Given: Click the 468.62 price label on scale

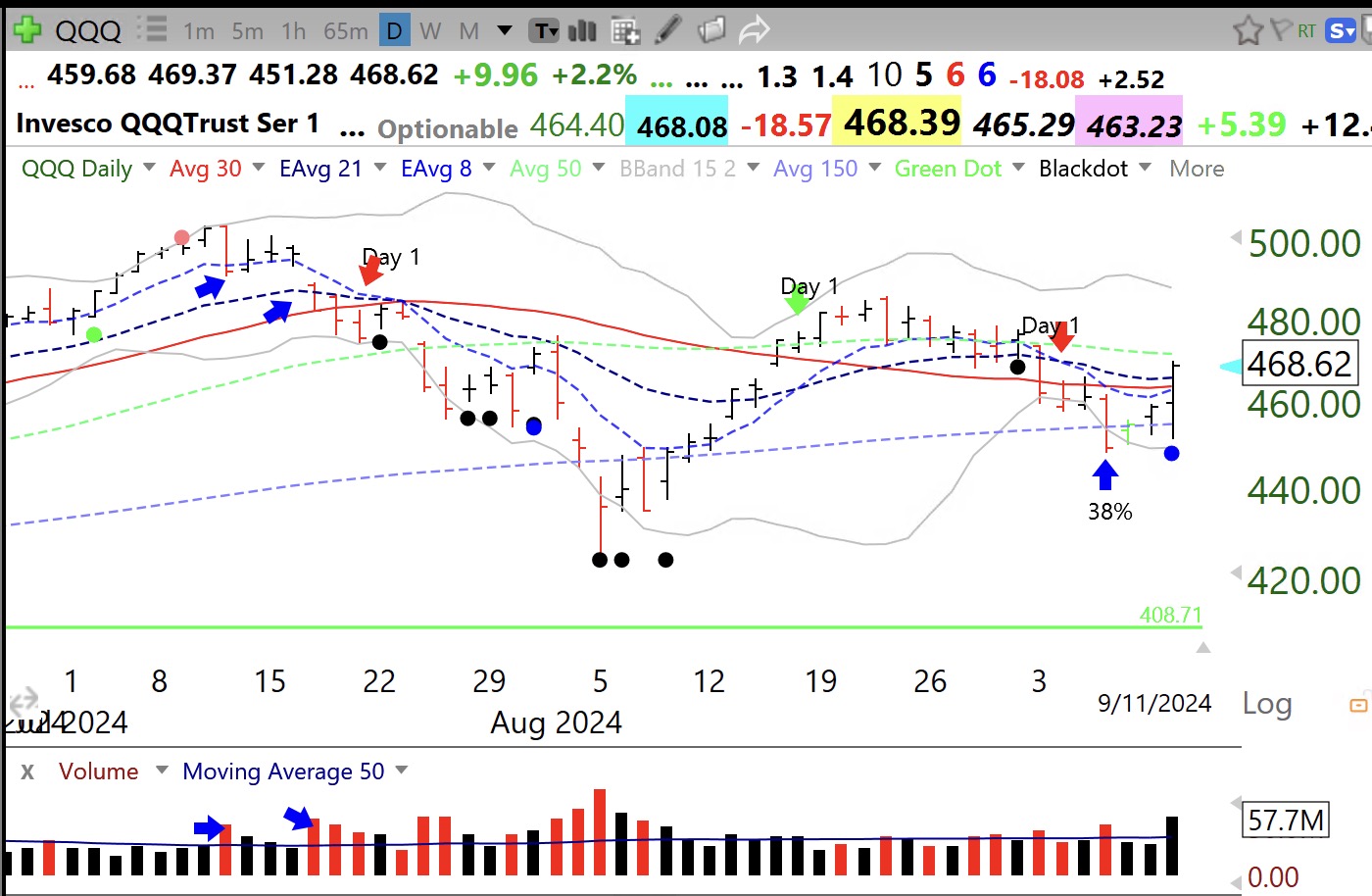Looking at the screenshot, I should click(x=1300, y=364).
